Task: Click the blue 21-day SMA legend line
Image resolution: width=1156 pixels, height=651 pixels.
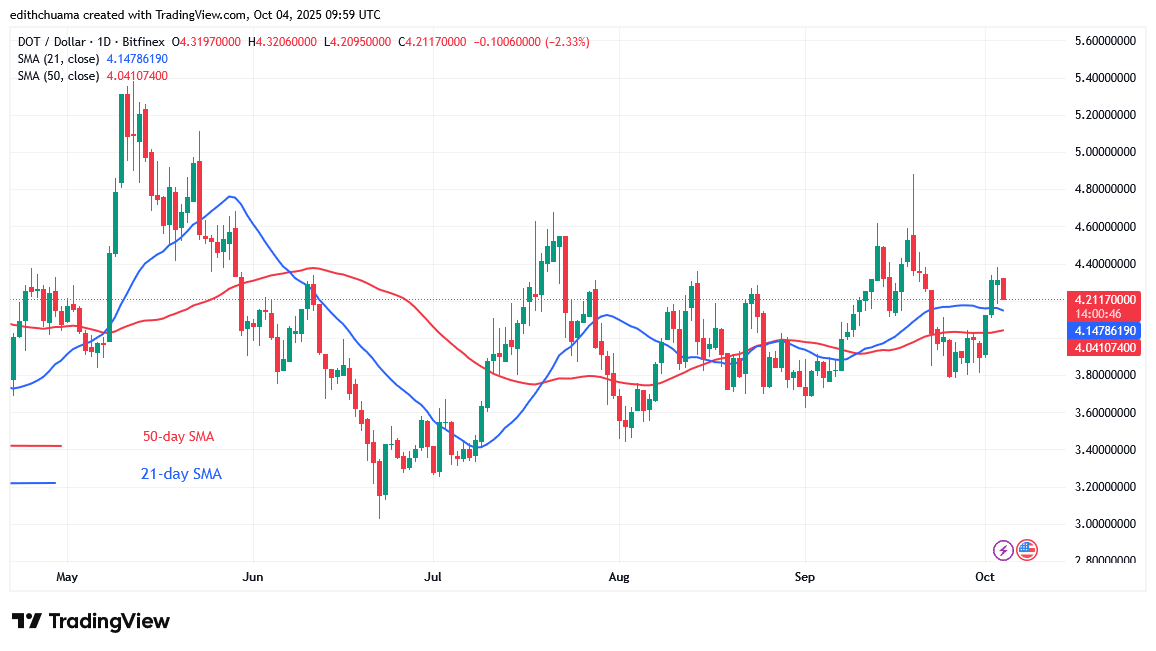Action: pos(33,483)
